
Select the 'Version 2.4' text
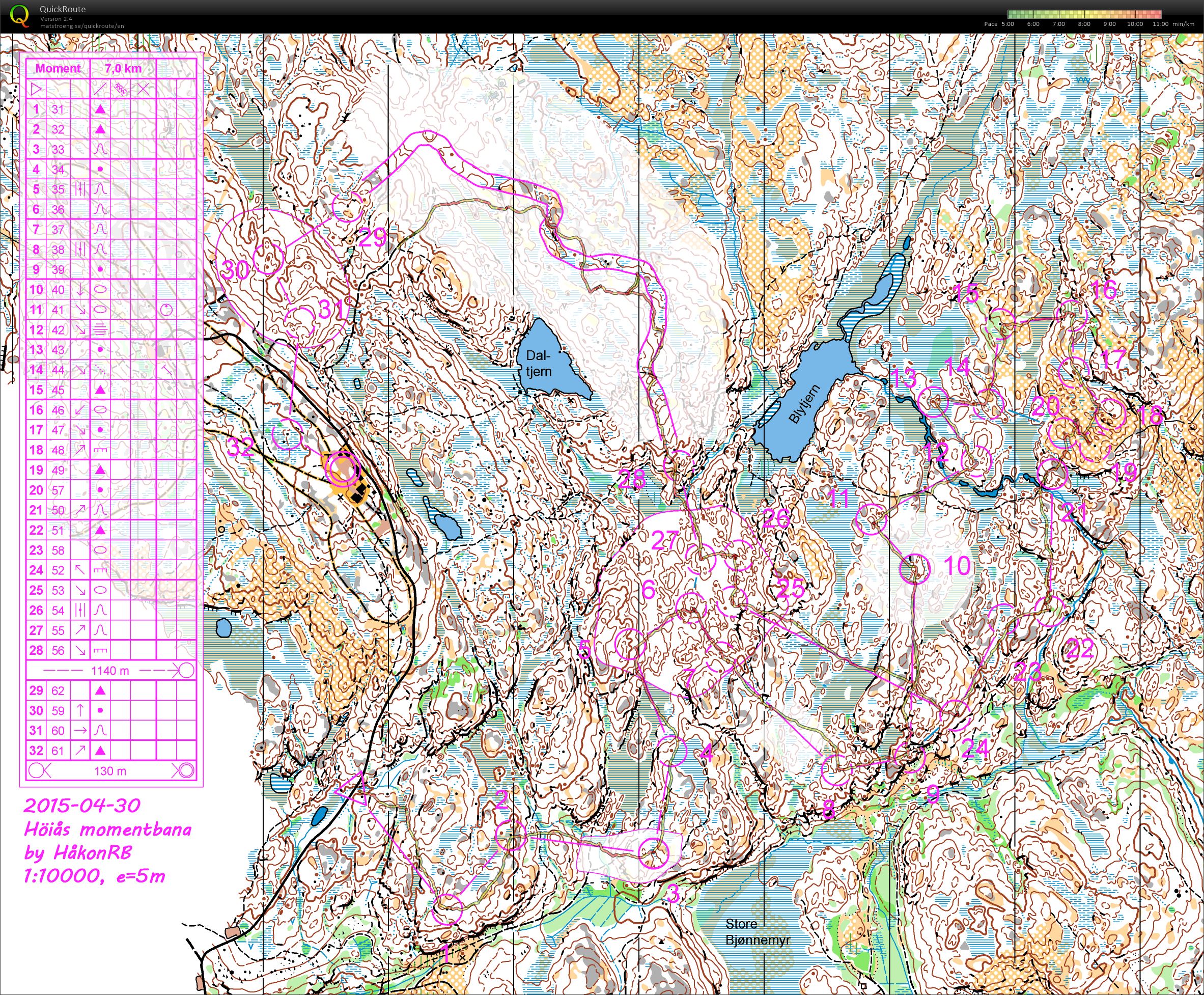click(x=55, y=19)
